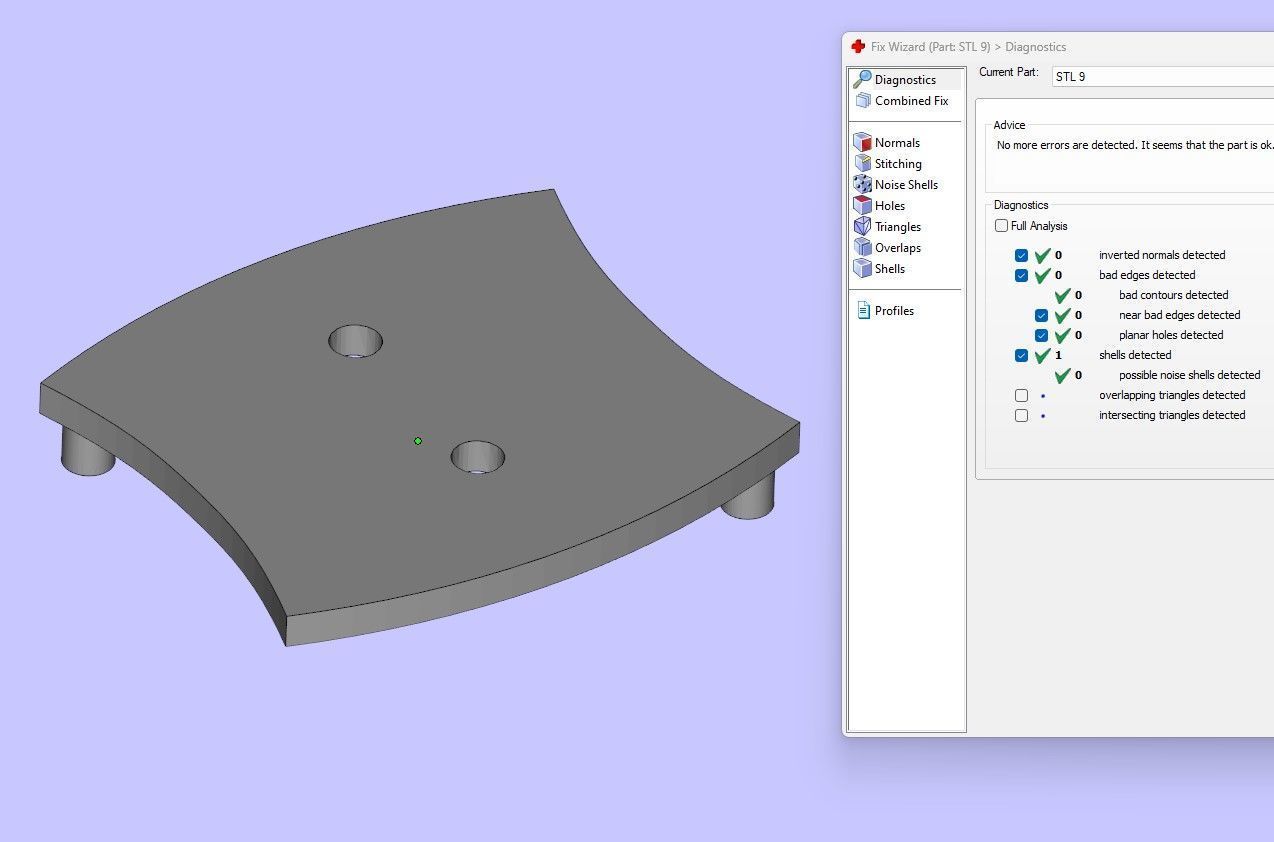
Task: Click the upper hole in the plate
Action: 356,341
